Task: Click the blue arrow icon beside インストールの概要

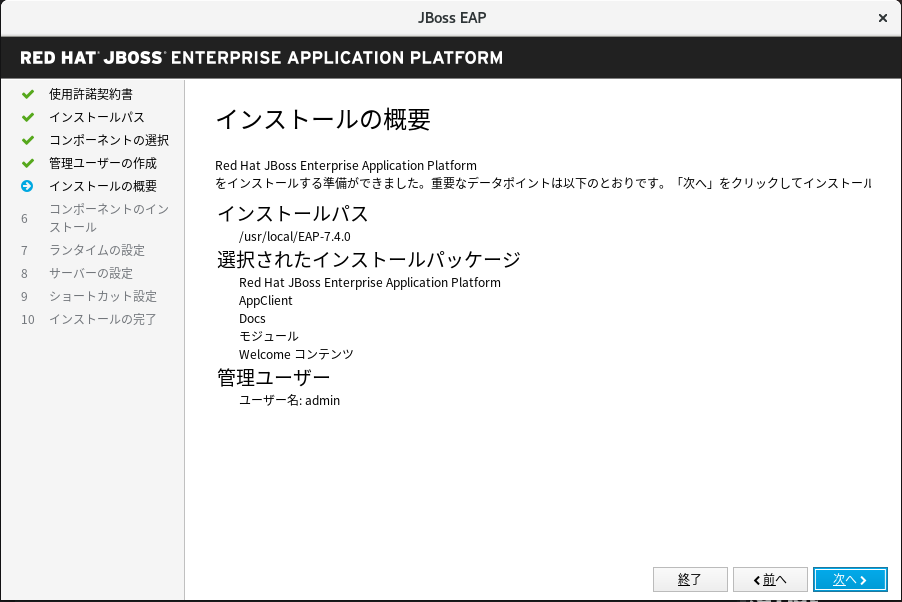Action: pos(27,186)
